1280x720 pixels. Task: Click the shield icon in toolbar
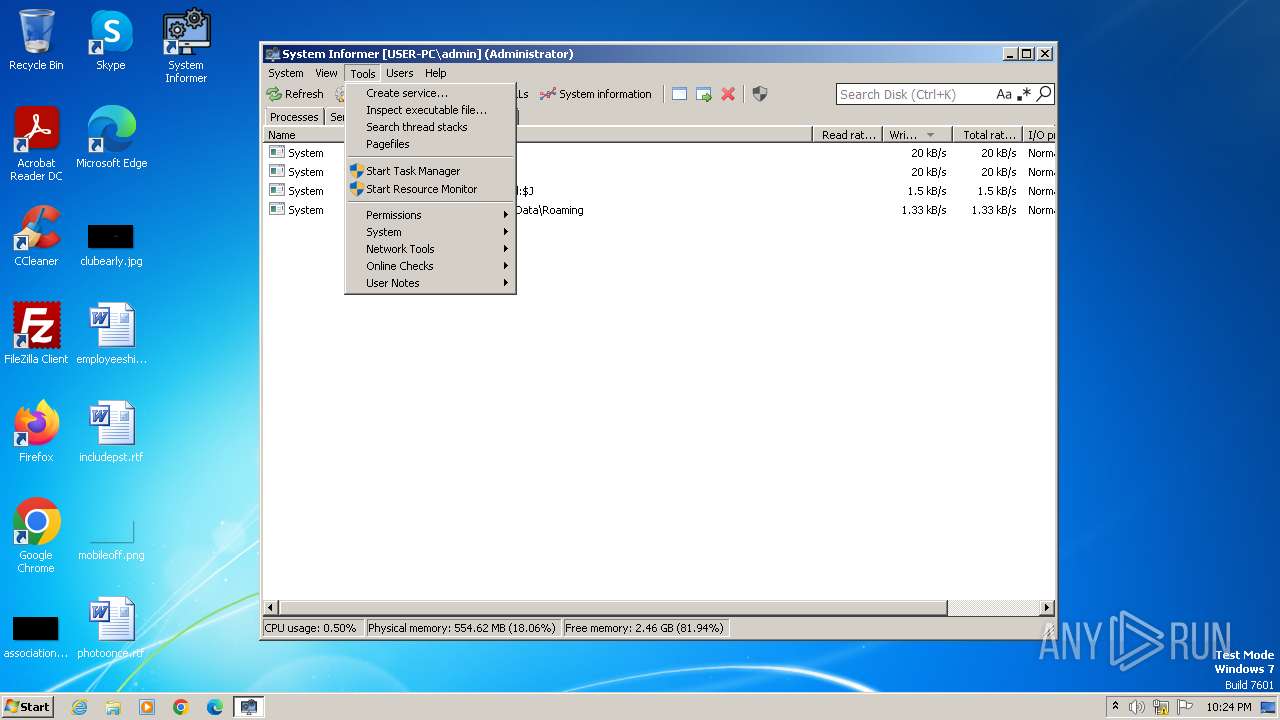760,94
